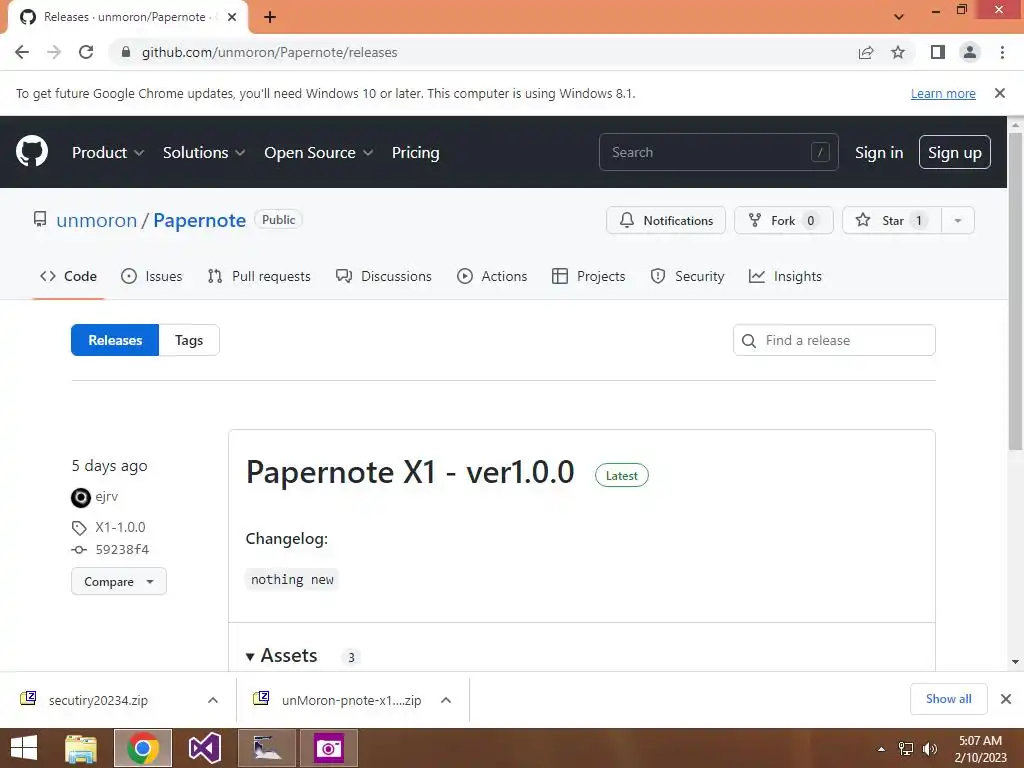Focus the GitHub search field

718,152
